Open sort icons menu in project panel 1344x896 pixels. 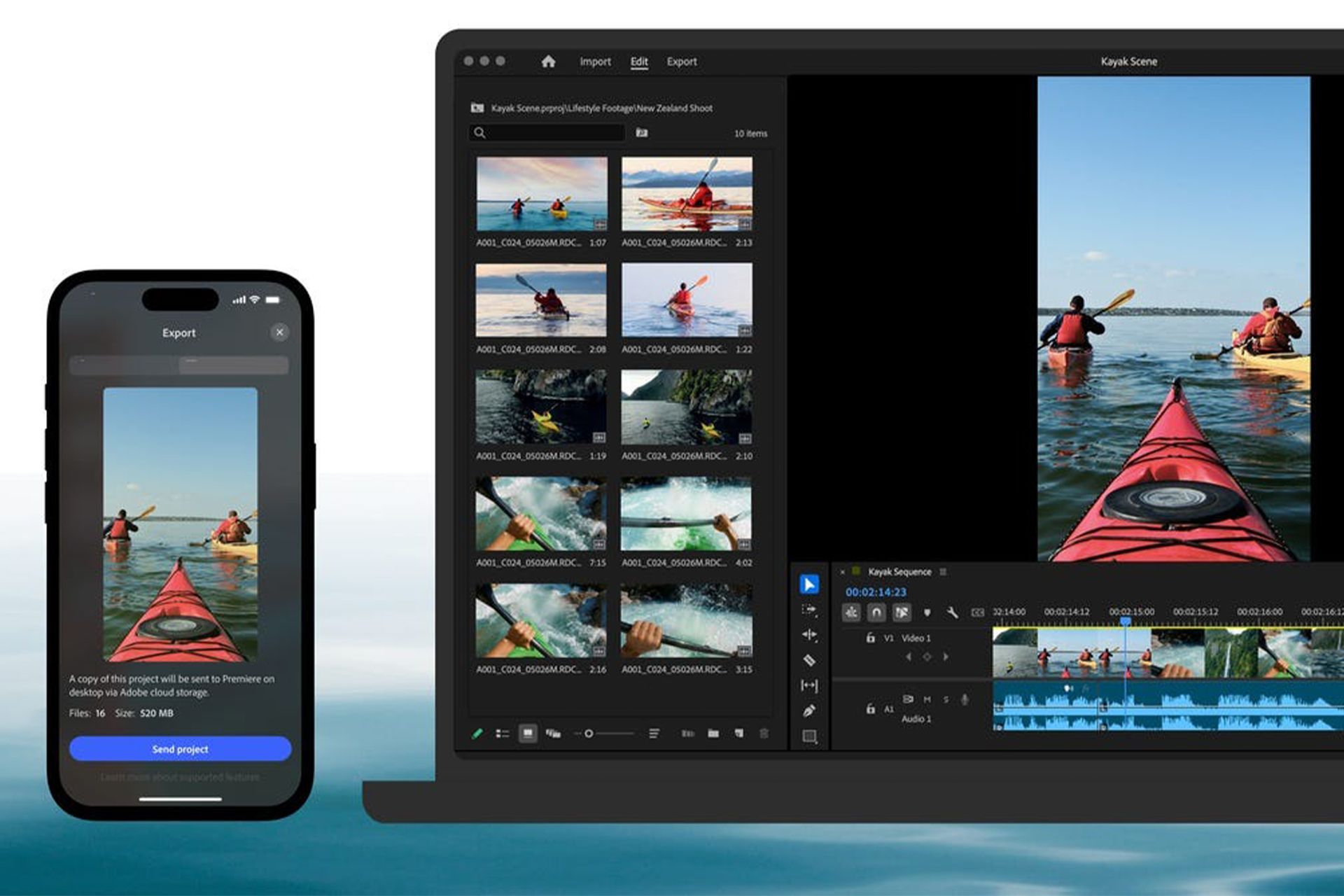click(x=654, y=734)
